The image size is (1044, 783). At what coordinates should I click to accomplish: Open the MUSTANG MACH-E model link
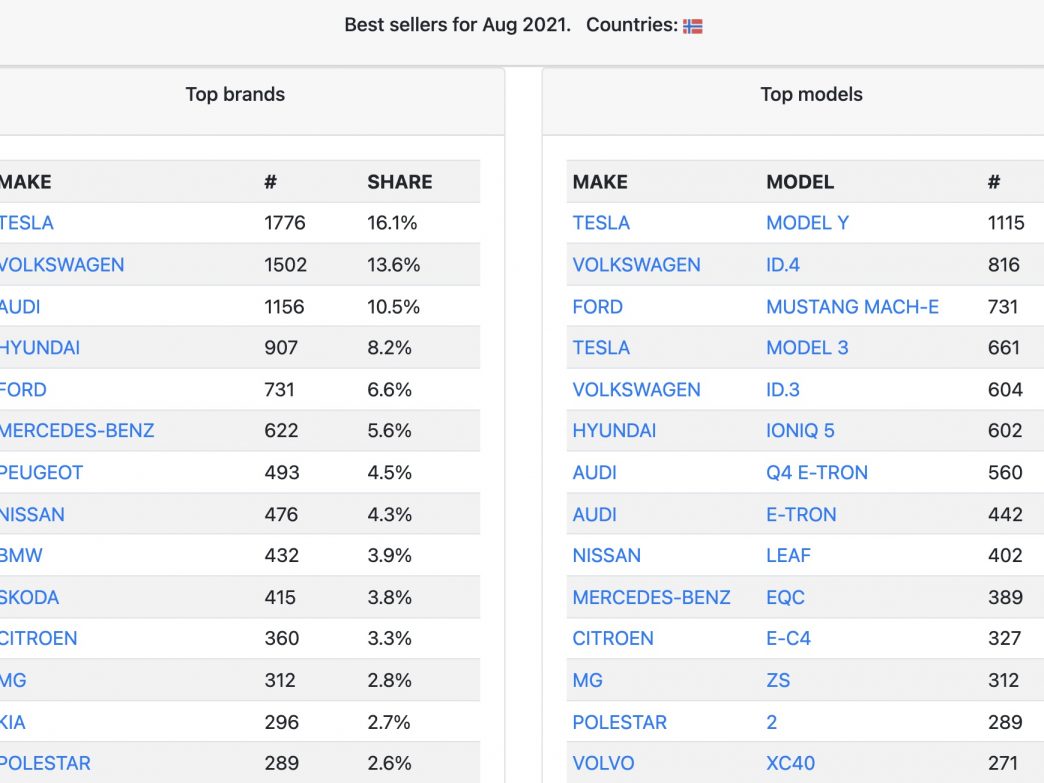tap(852, 307)
